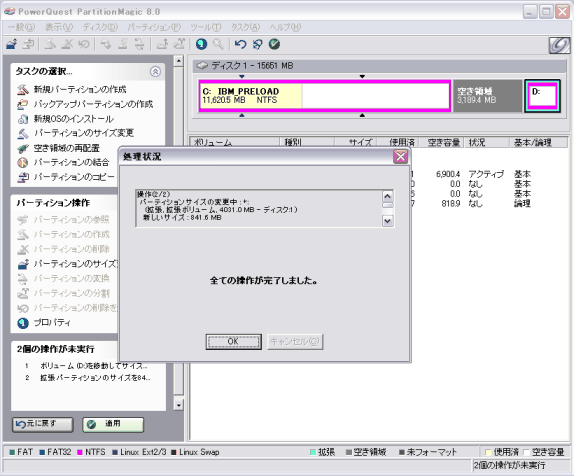574x476 pixels.
Task: Confirm completion with the OK button
Action: [x=234, y=342]
